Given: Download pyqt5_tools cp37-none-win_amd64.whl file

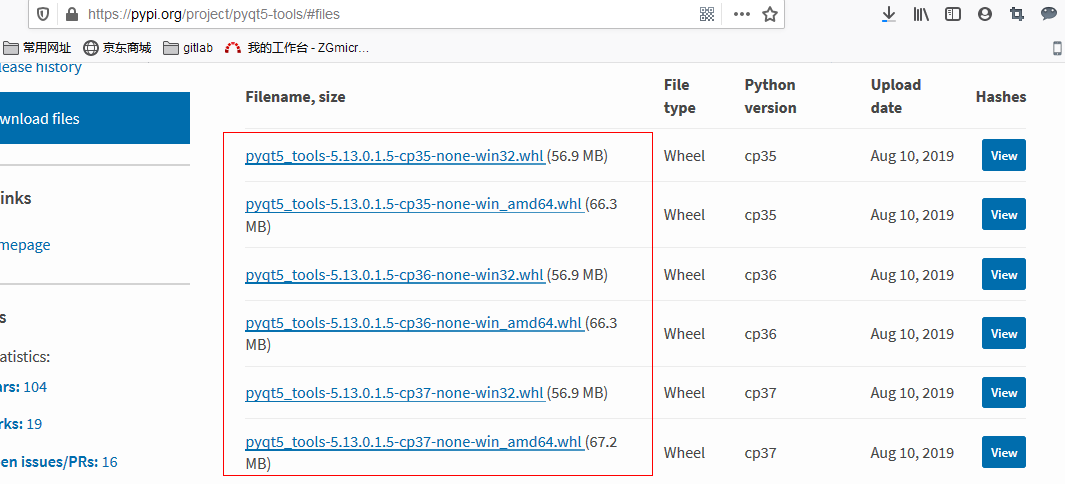Looking at the screenshot, I should 414,441.
